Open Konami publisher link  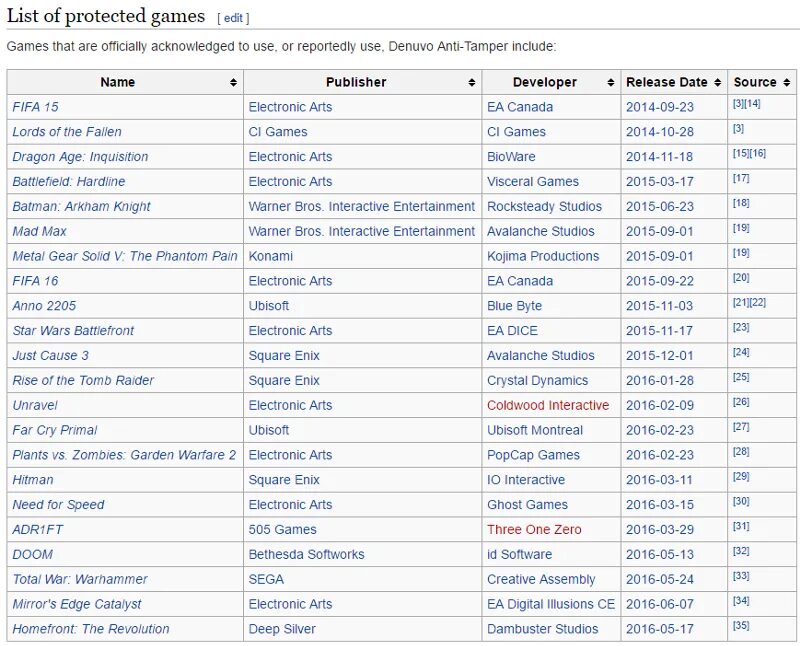point(270,256)
